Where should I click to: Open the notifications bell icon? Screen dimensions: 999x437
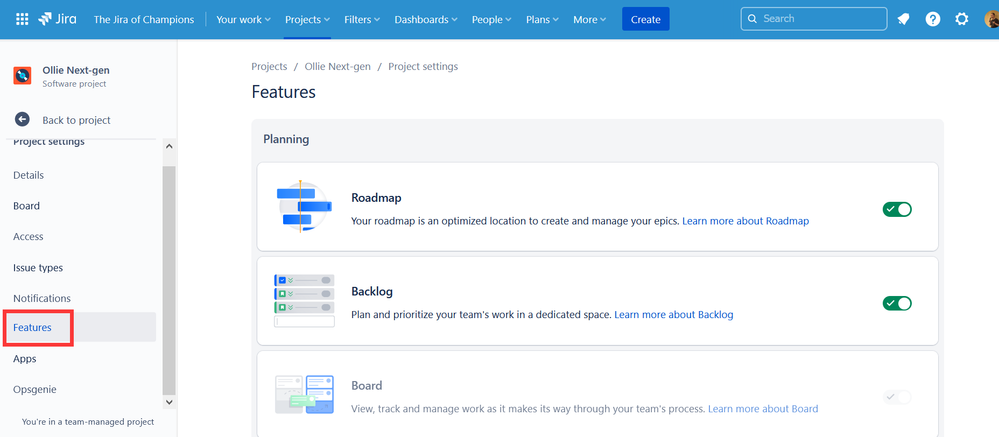coord(903,19)
